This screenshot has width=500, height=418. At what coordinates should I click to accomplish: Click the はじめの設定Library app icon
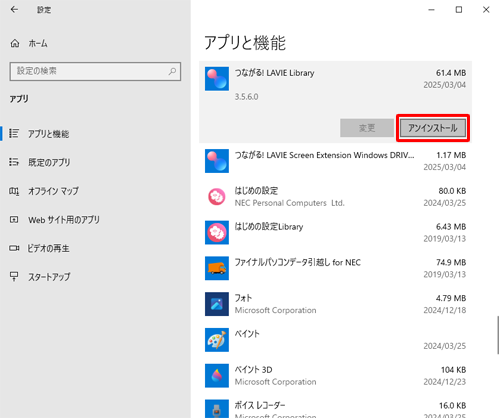(217, 232)
